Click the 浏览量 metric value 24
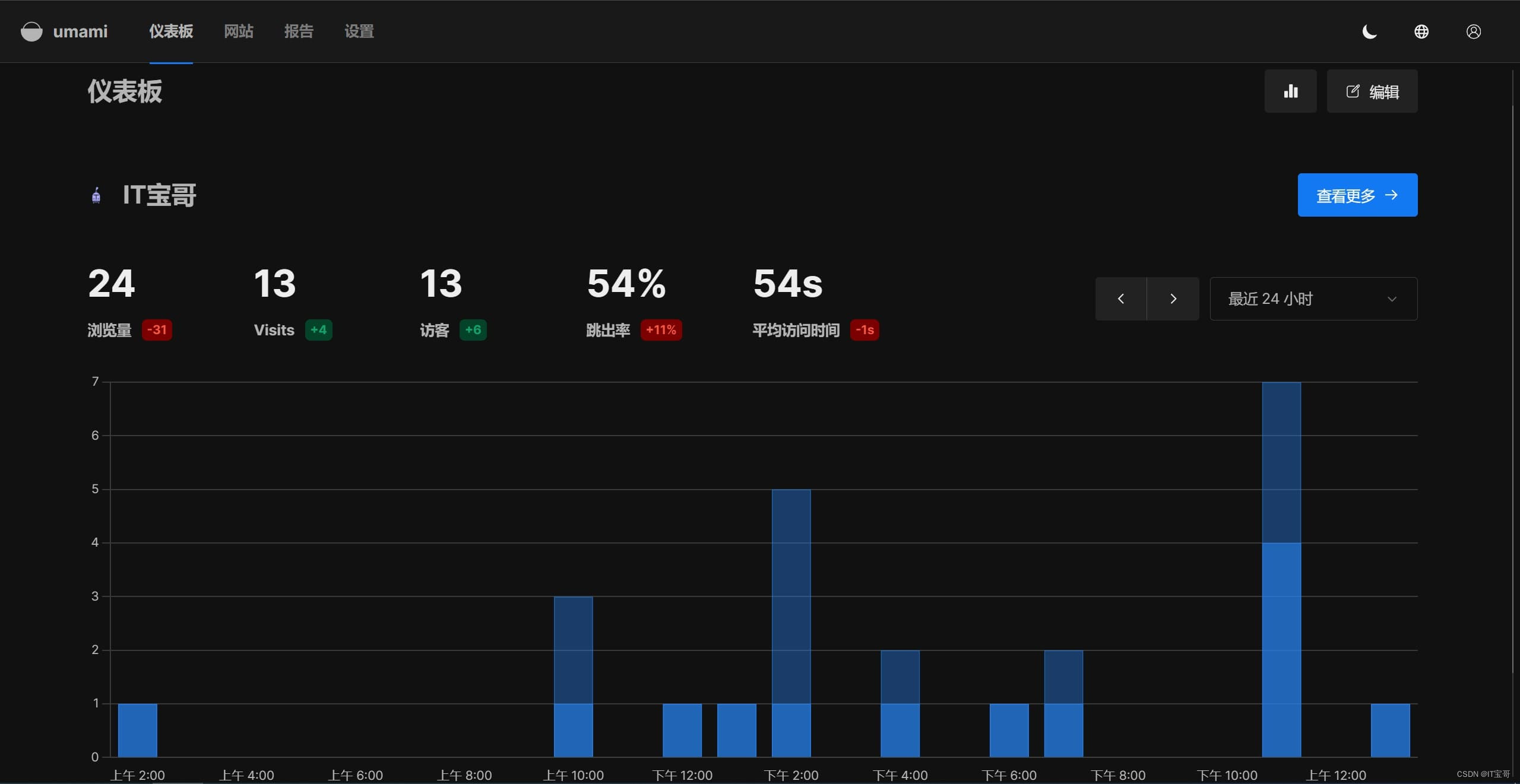Viewport: 1520px width, 784px height. point(112,283)
